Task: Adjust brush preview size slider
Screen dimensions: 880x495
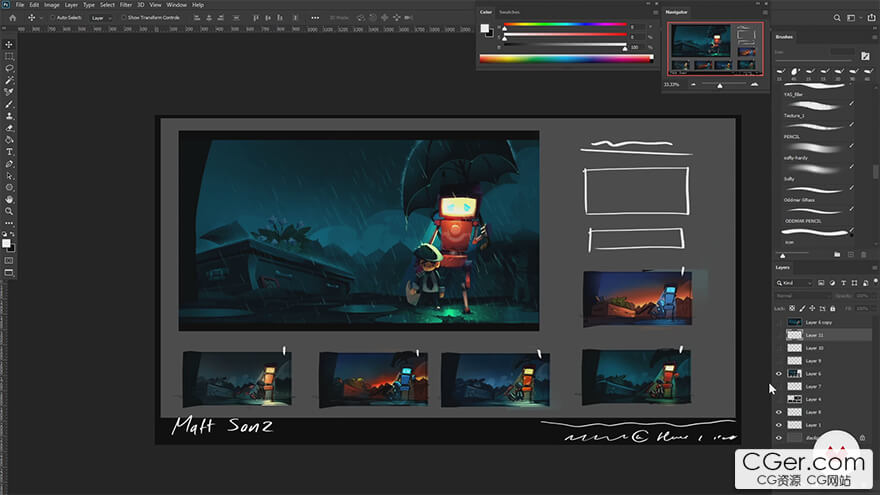Action: [783, 255]
